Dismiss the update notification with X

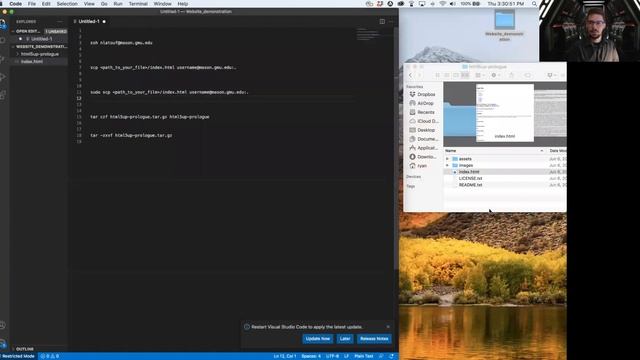point(388,327)
